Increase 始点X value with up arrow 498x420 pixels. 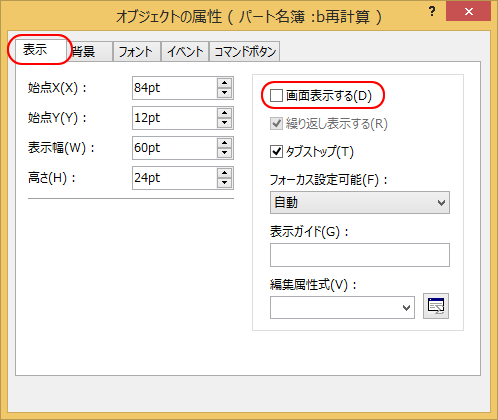point(224,83)
